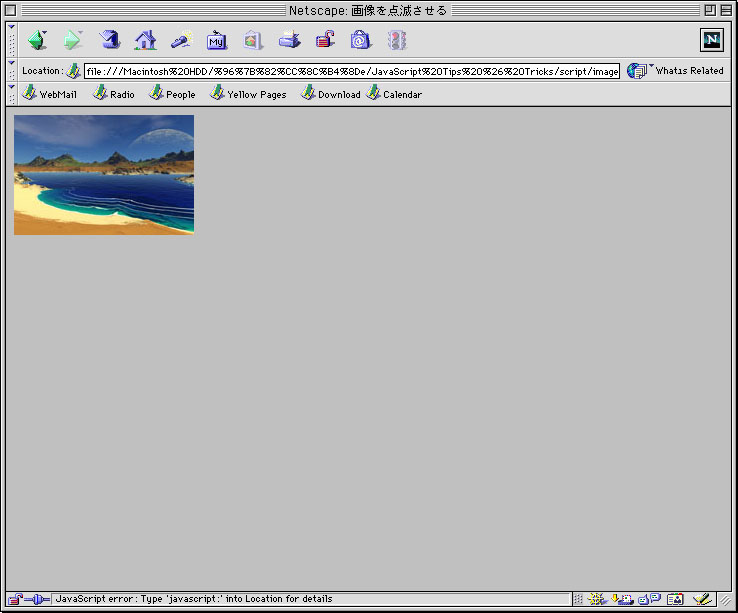Open the Mail inbox component bar icon
Image resolution: width=738 pixels, height=613 pixels.
(x=622, y=599)
